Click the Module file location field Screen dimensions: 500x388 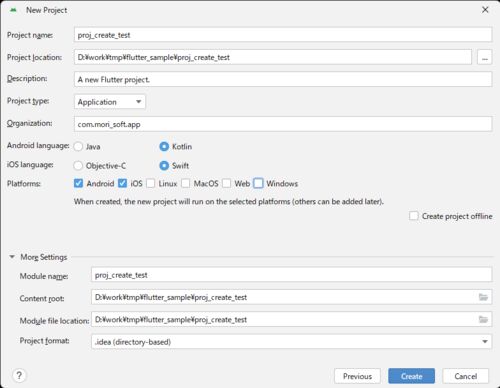click(291, 319)
